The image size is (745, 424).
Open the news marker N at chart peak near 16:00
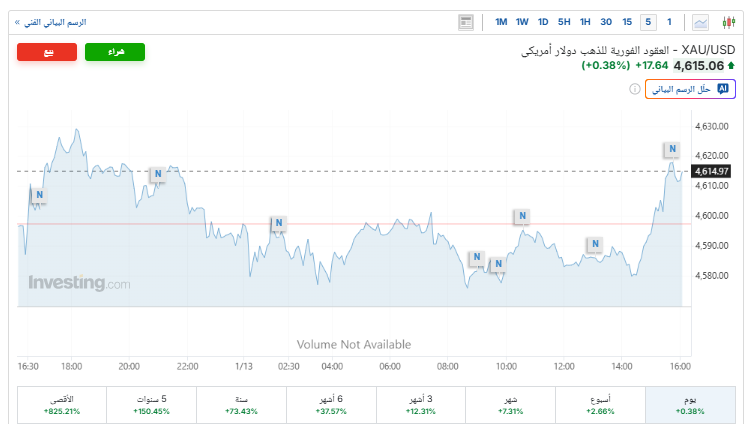click(x=672, y=150)
